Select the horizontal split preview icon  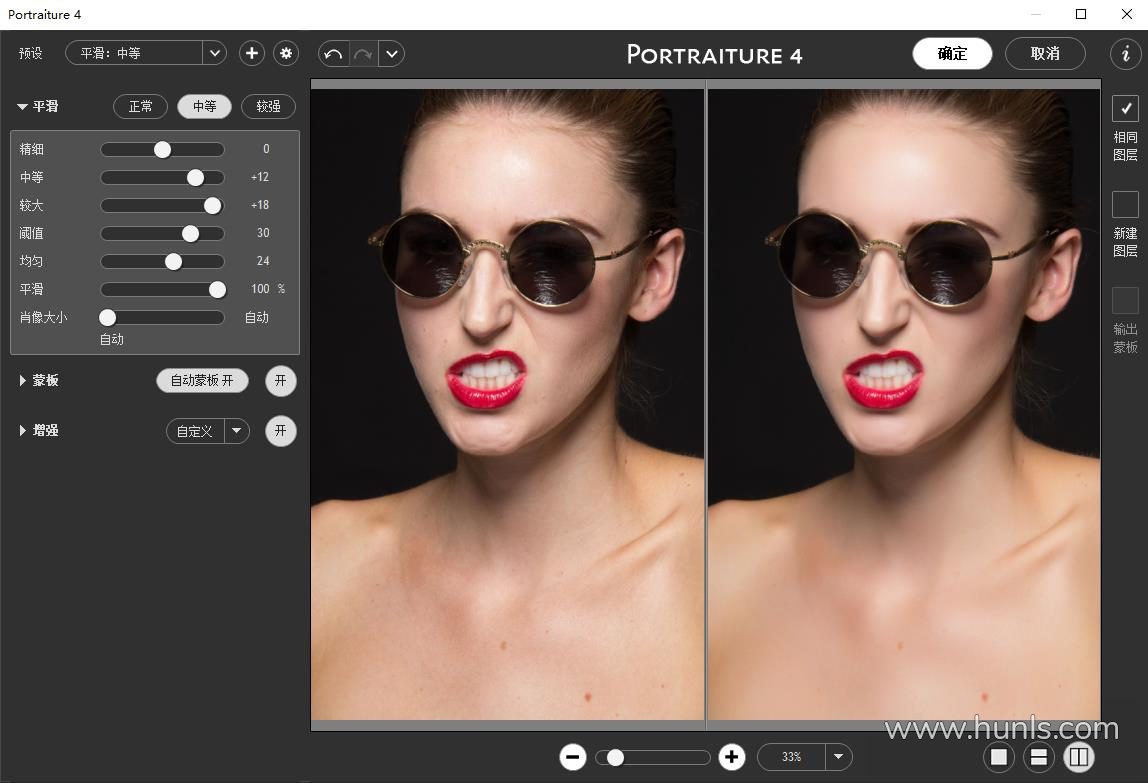click(x=1039, y=757)
